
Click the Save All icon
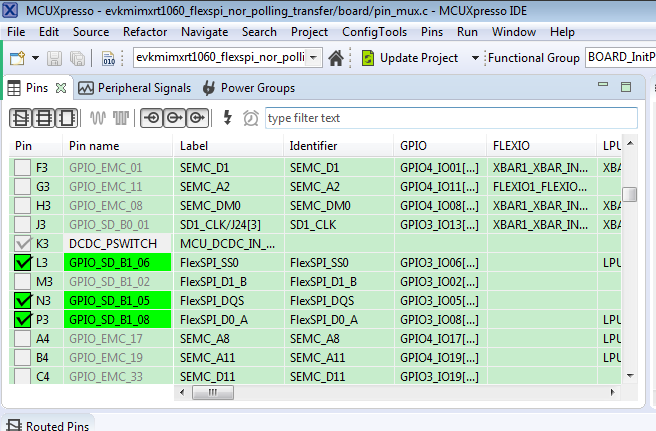[77, 58]
